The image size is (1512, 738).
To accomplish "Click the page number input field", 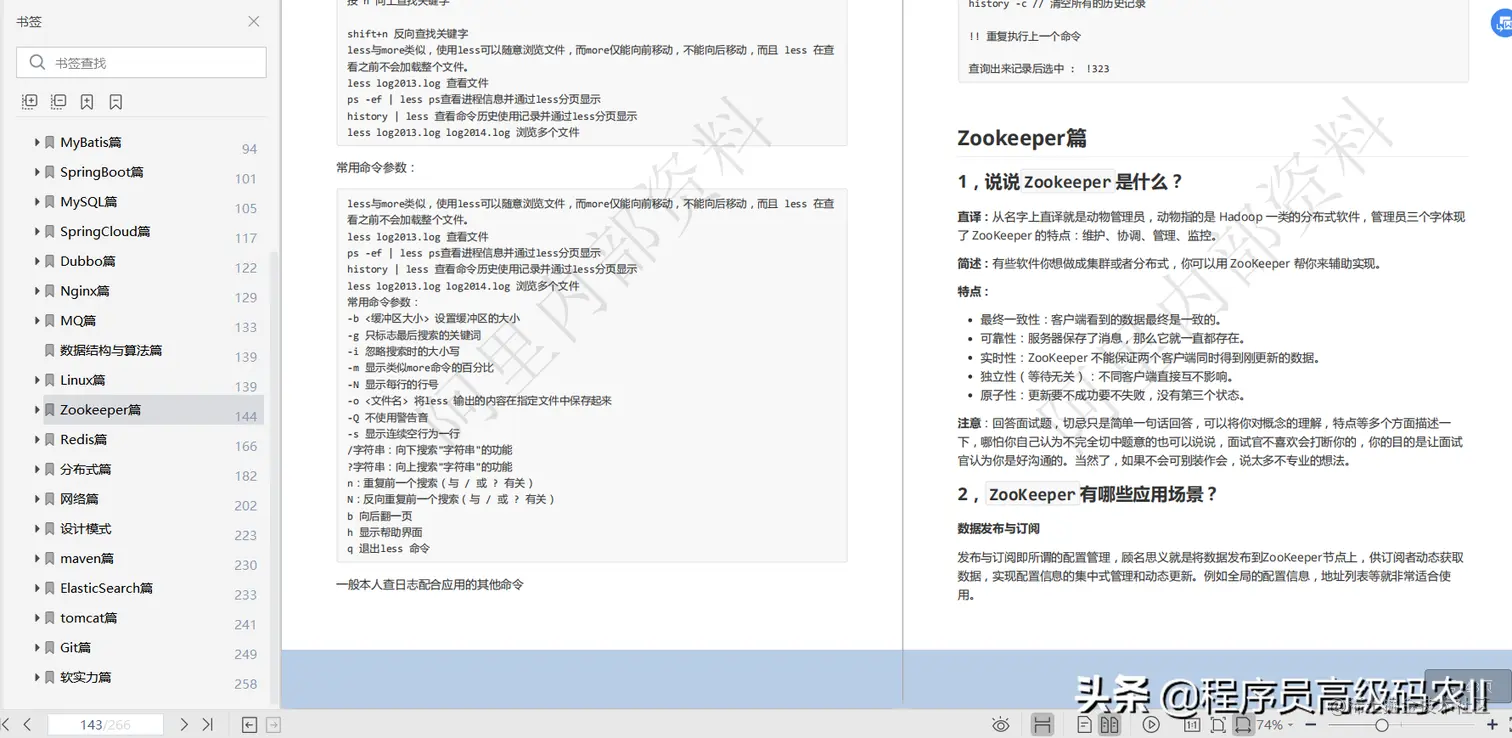I will [105, 724].
